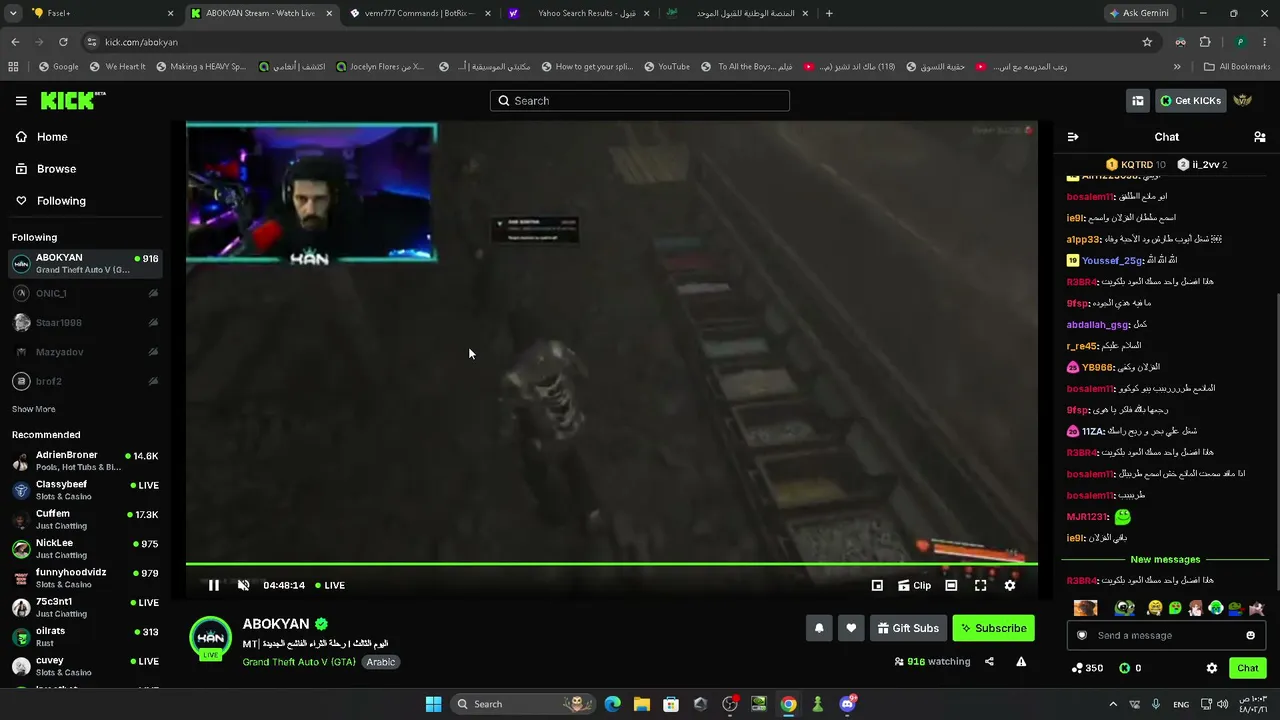Open video player settings gear
The height and width of the screenshot is (720, 1280).
pos(1010,585)
